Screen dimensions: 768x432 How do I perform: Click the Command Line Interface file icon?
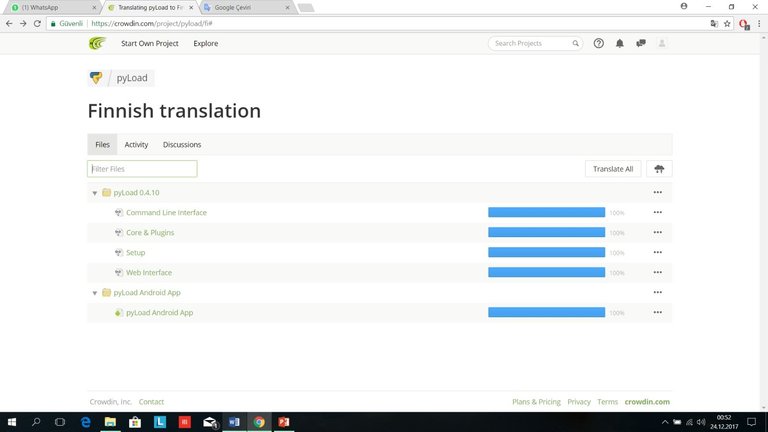point(119,213)
